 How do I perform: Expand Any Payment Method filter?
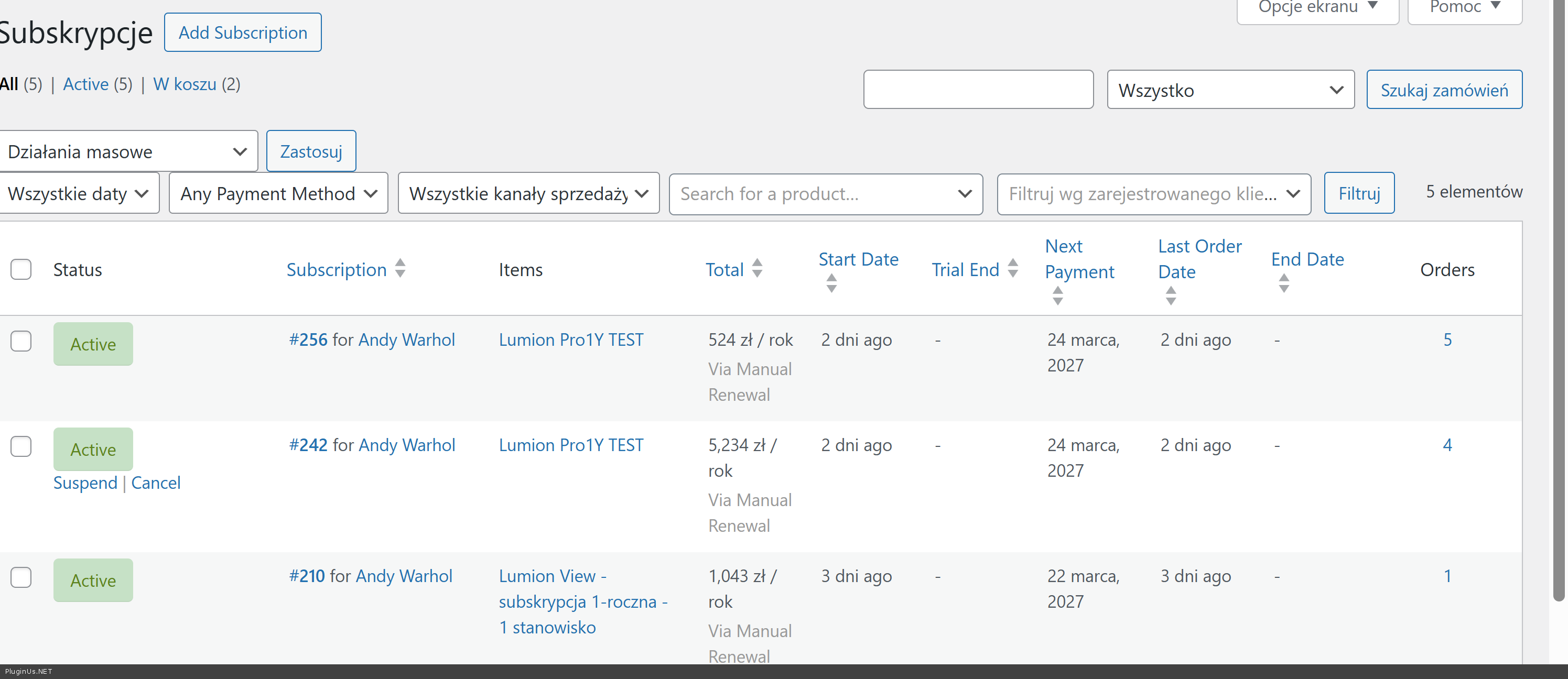(278, 193)
